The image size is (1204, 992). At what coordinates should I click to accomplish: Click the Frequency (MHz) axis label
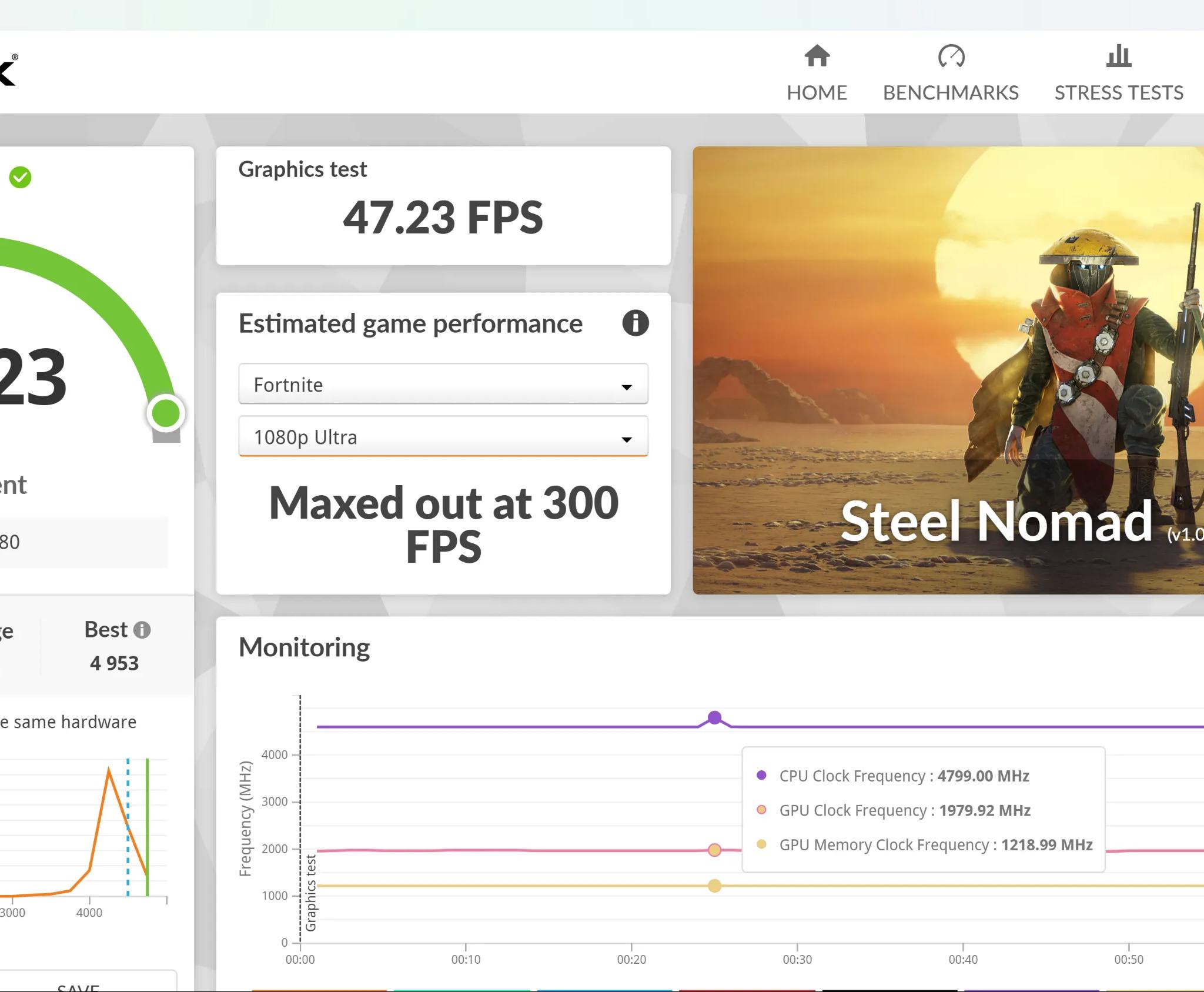[245, 819]
